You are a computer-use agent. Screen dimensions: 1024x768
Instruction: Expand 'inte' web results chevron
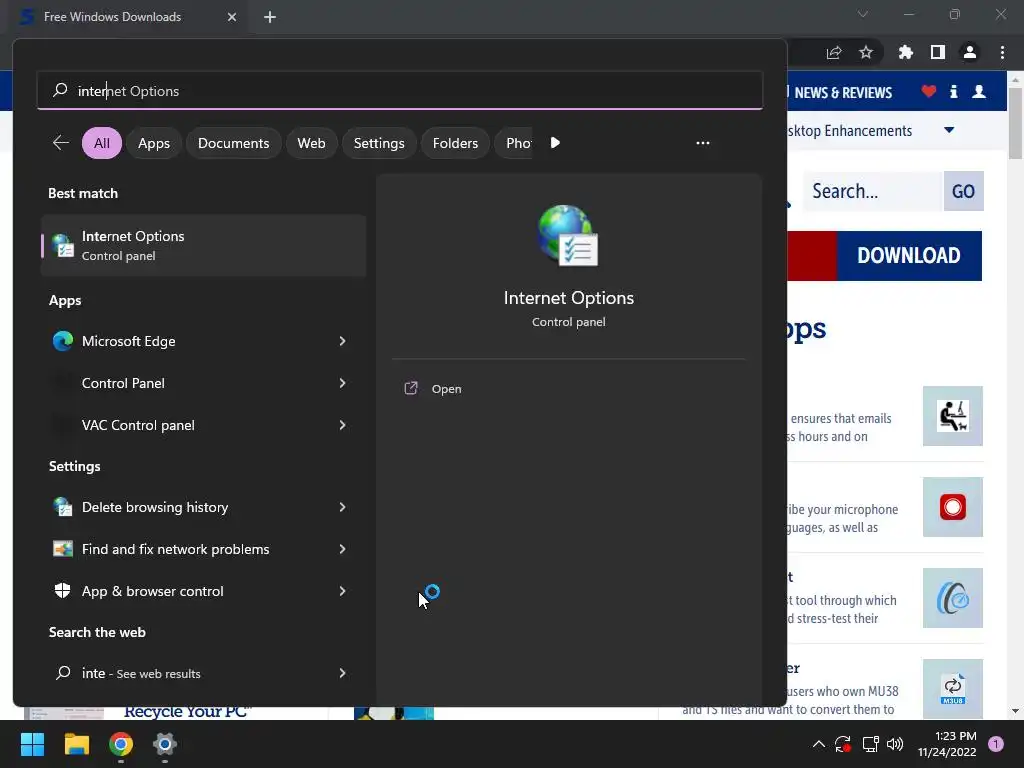coord(342,673)
